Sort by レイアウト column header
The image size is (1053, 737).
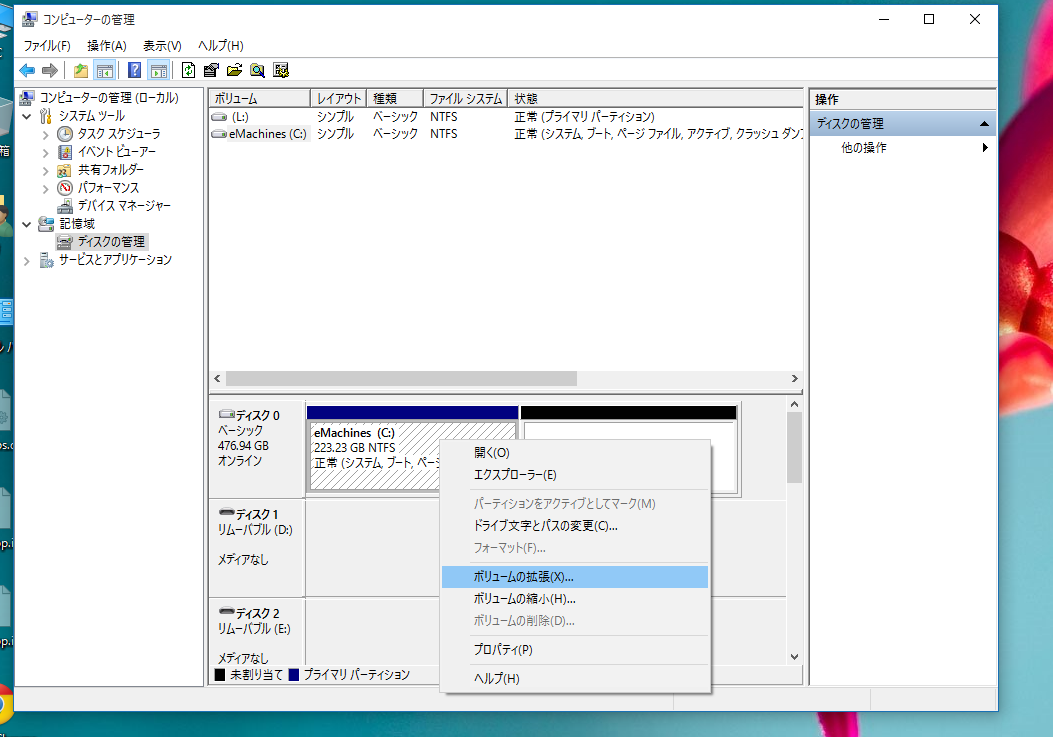[338, 98]
